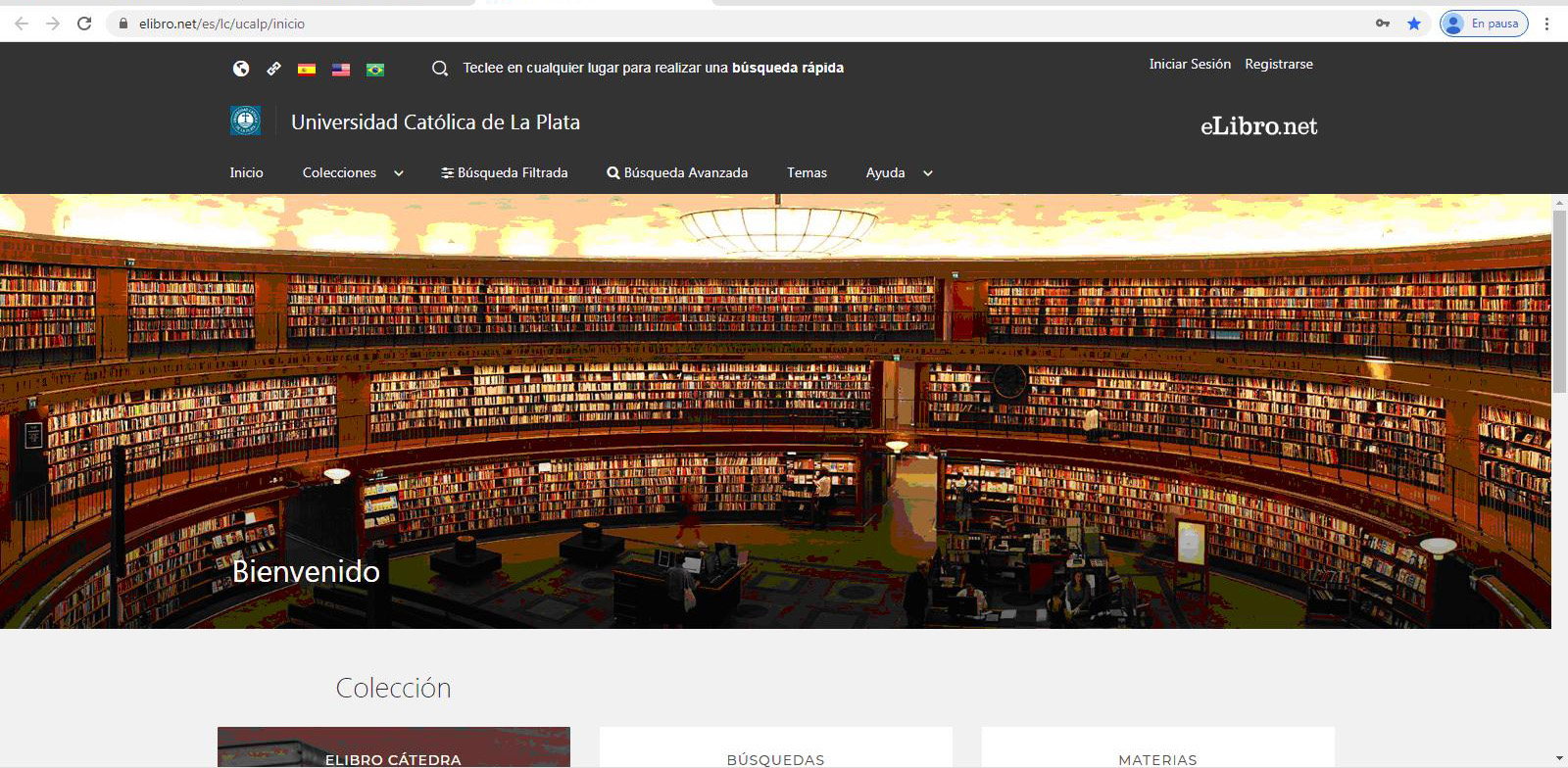Reload the page

coord(84,24)
